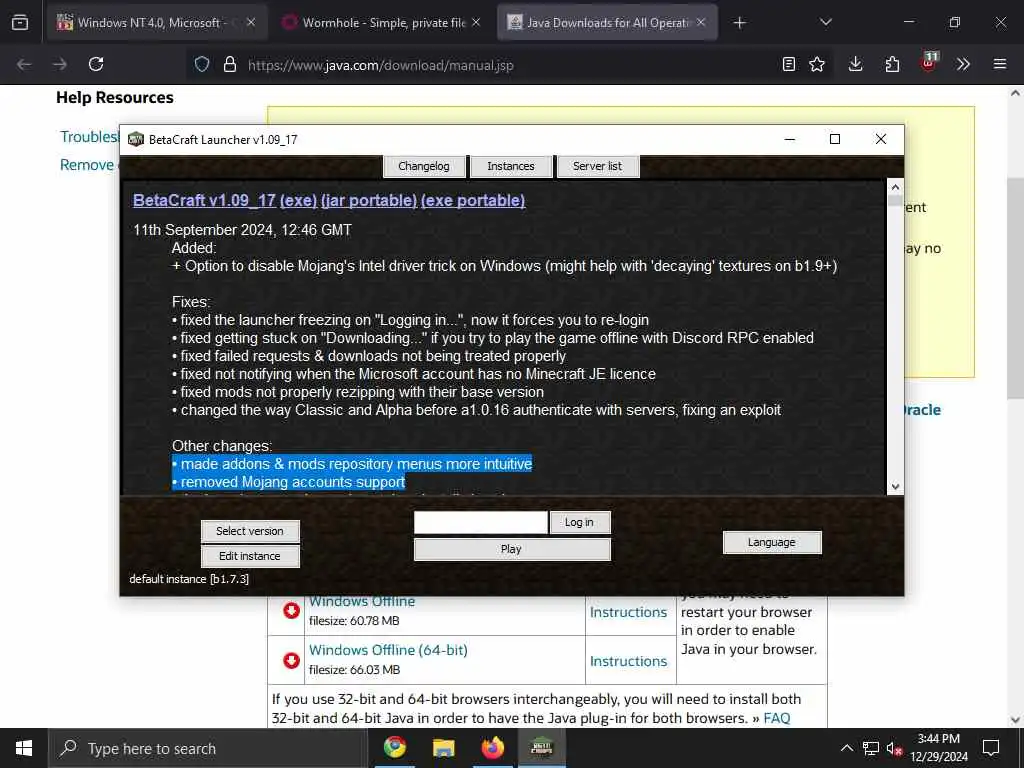
Task: Click the taskbar search box
Action: tap(208, 748)
